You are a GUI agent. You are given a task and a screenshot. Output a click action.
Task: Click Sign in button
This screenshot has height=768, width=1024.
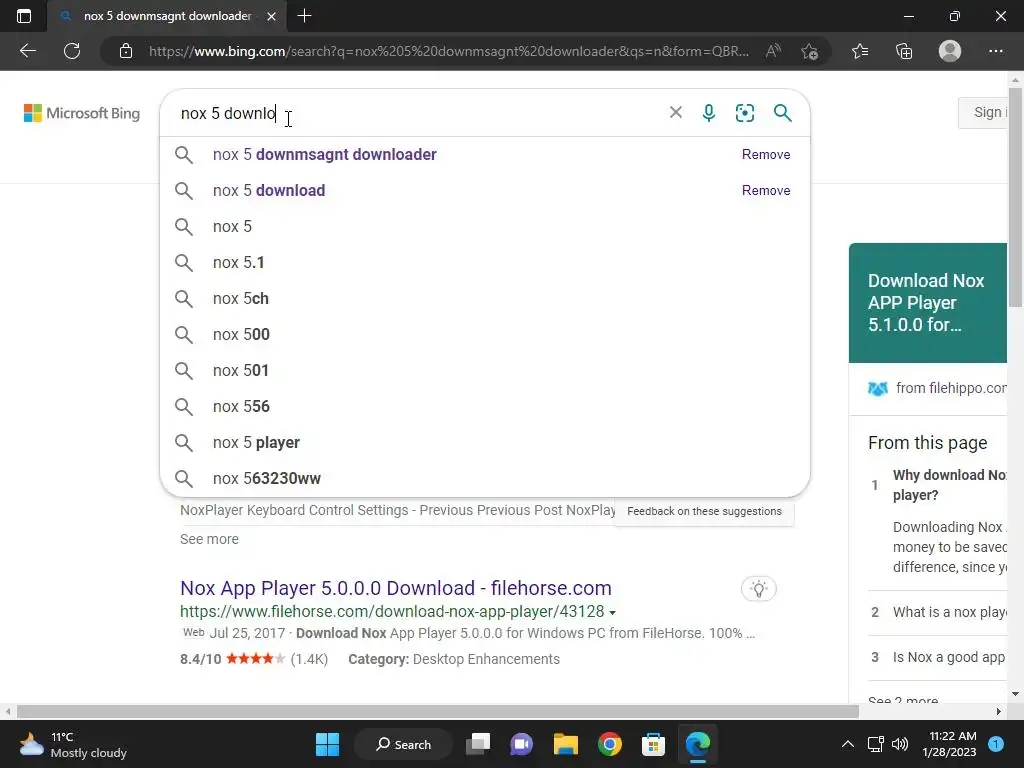pos(983,112)
